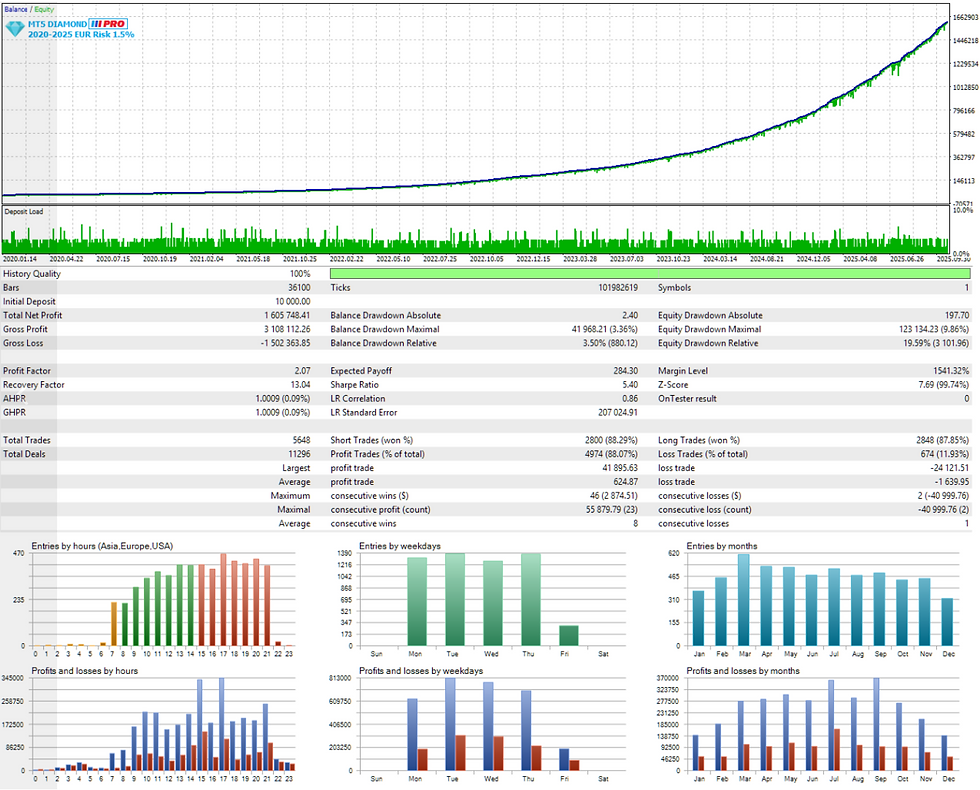980x790 pixels.
Task: Select the Balance legend label
Action: point(16,9)
